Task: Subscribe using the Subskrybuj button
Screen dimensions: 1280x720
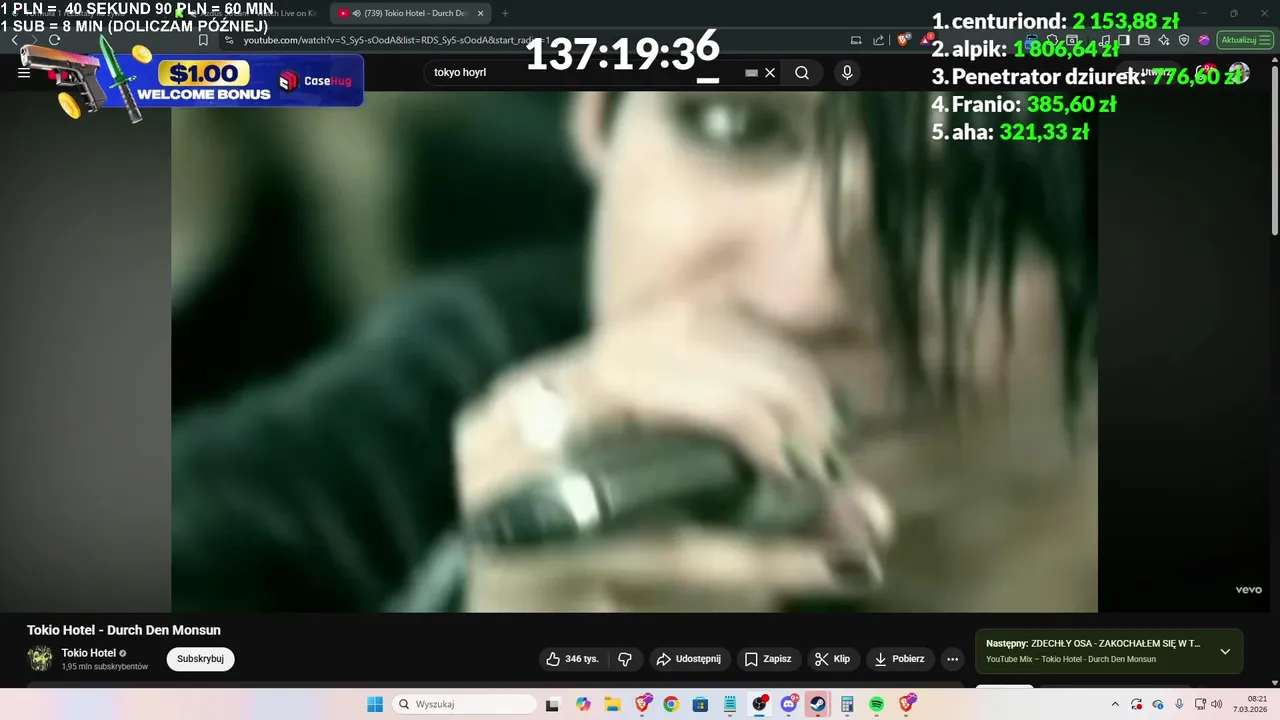Action: [200, 659]
